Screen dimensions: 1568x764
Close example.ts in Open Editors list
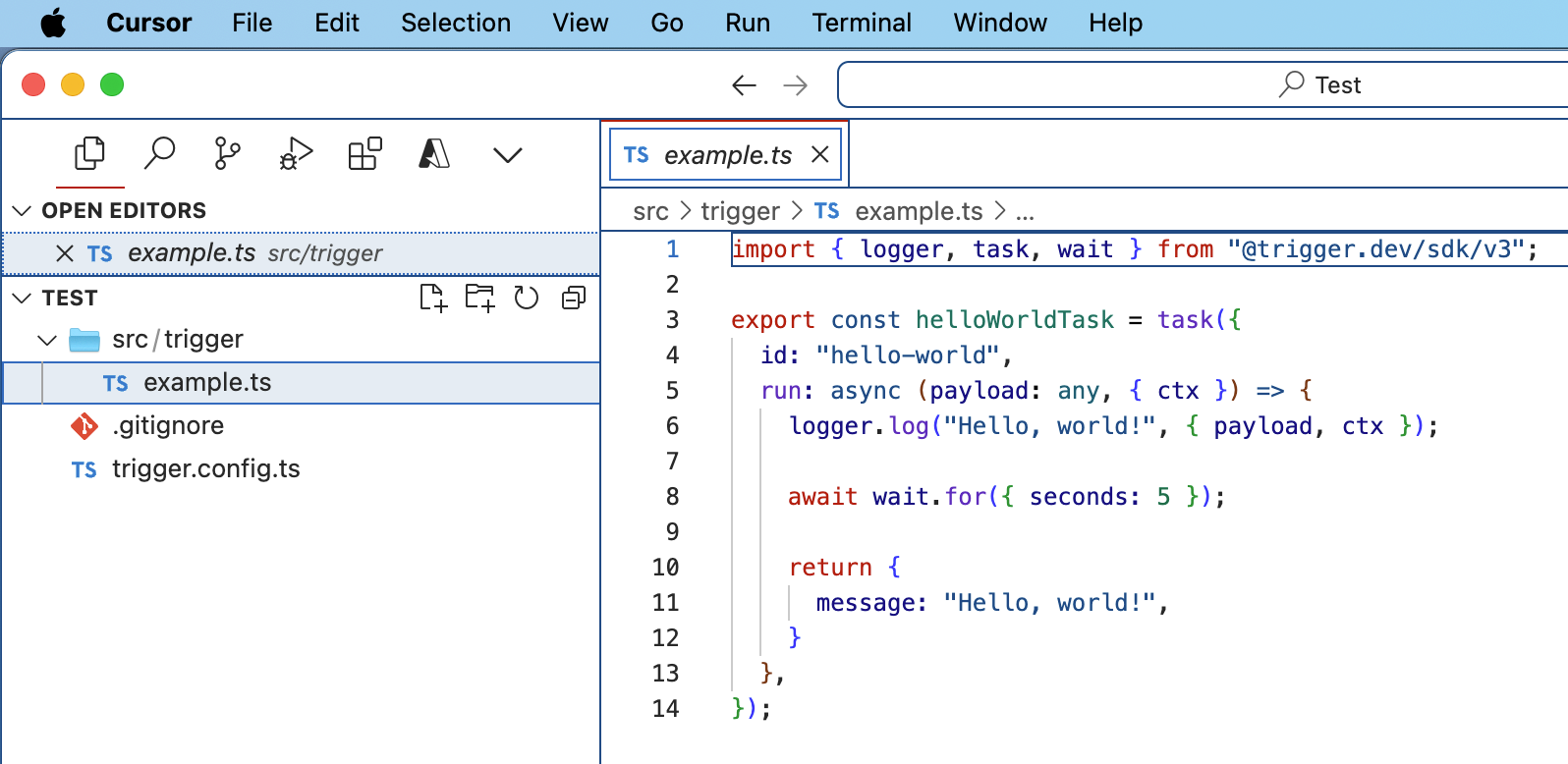tap(65, 253)
